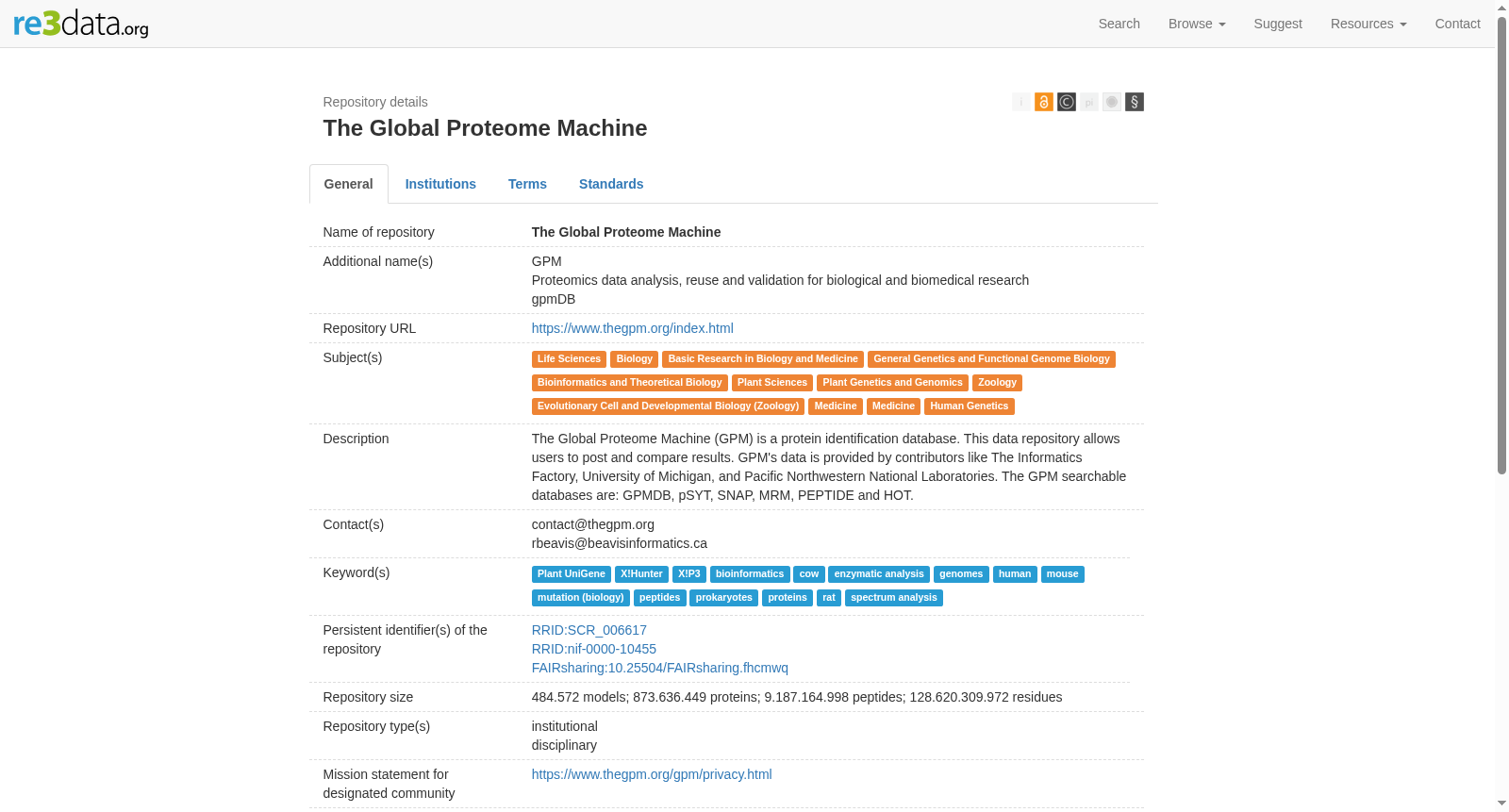The height and width of the screenshot is (812, 1509).
Task: Open the Browse dropdown menu
Action: click(x=1197, y=24)
